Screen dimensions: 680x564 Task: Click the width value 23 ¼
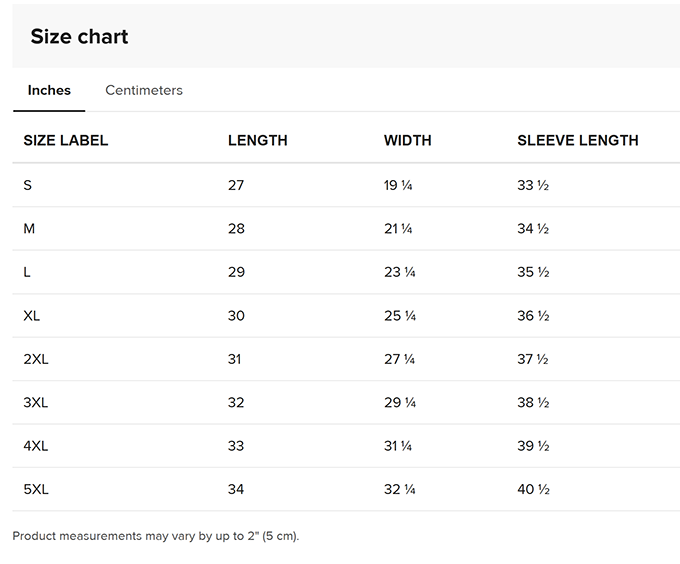tap(400, 272)
